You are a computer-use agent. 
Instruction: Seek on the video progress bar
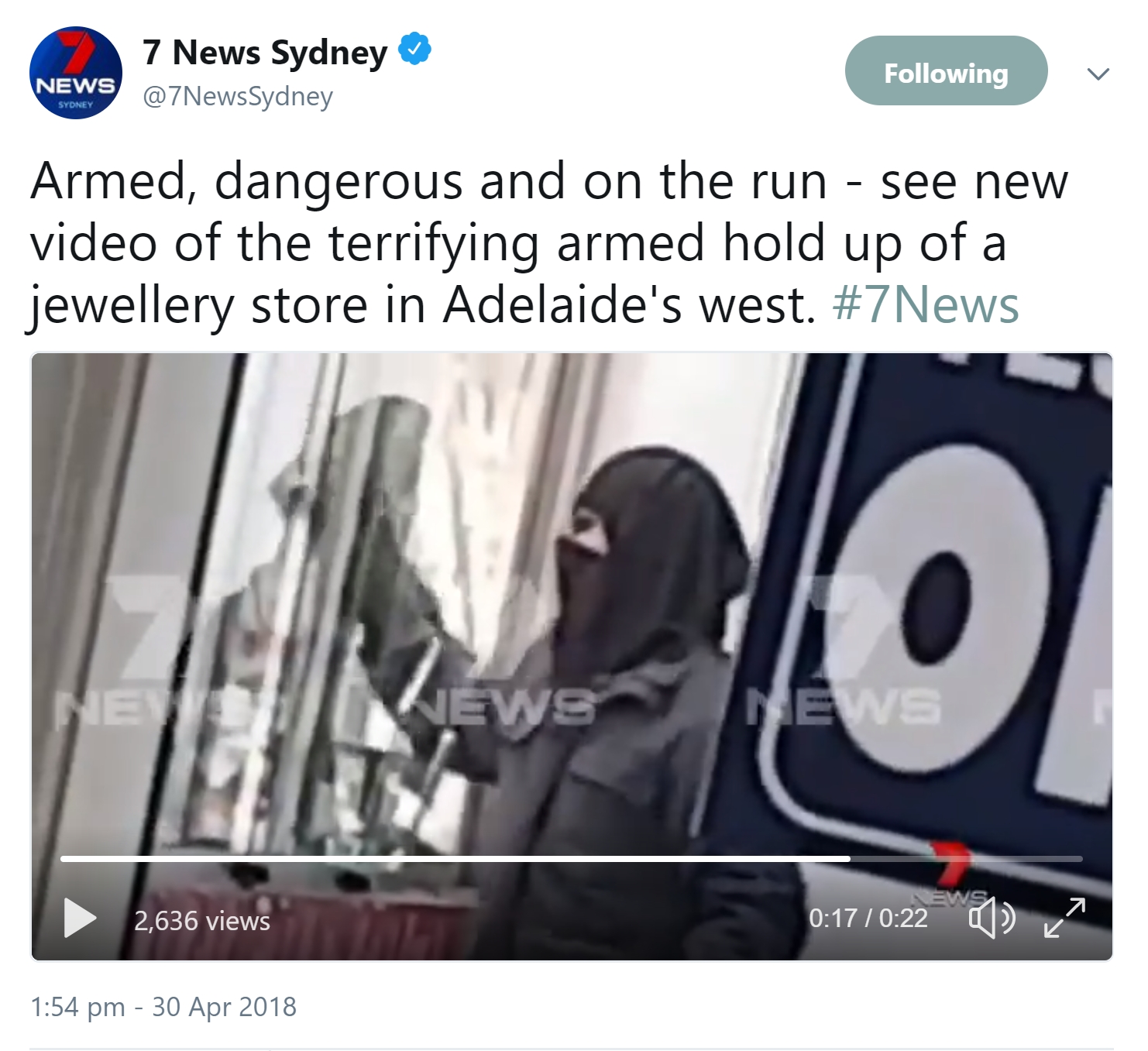tap(571, 859)
